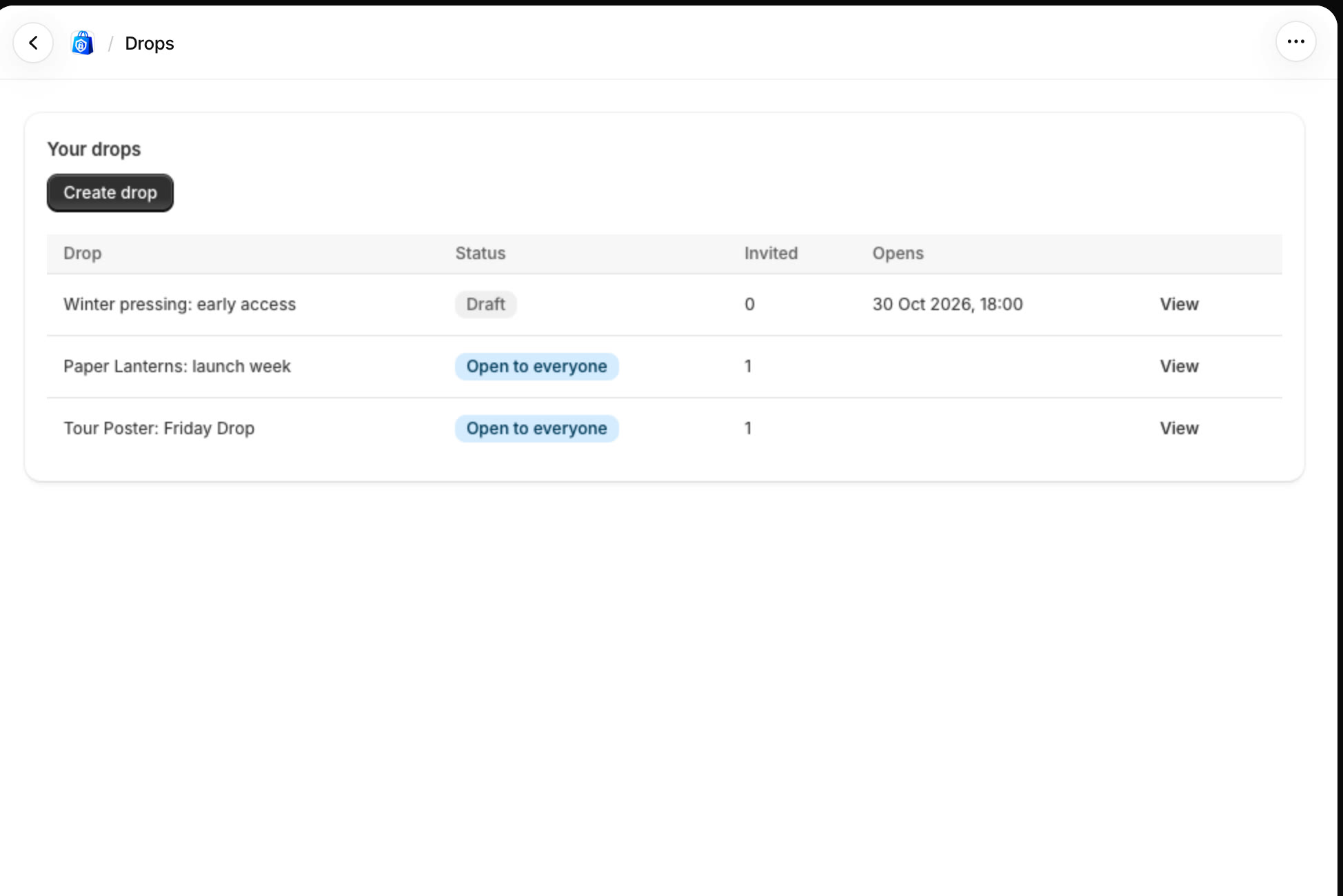The width and height of the screenshot is (1343, 896).
Task: Click Open to everyone badge for Paper Lanterns
Action: point(536,367)
